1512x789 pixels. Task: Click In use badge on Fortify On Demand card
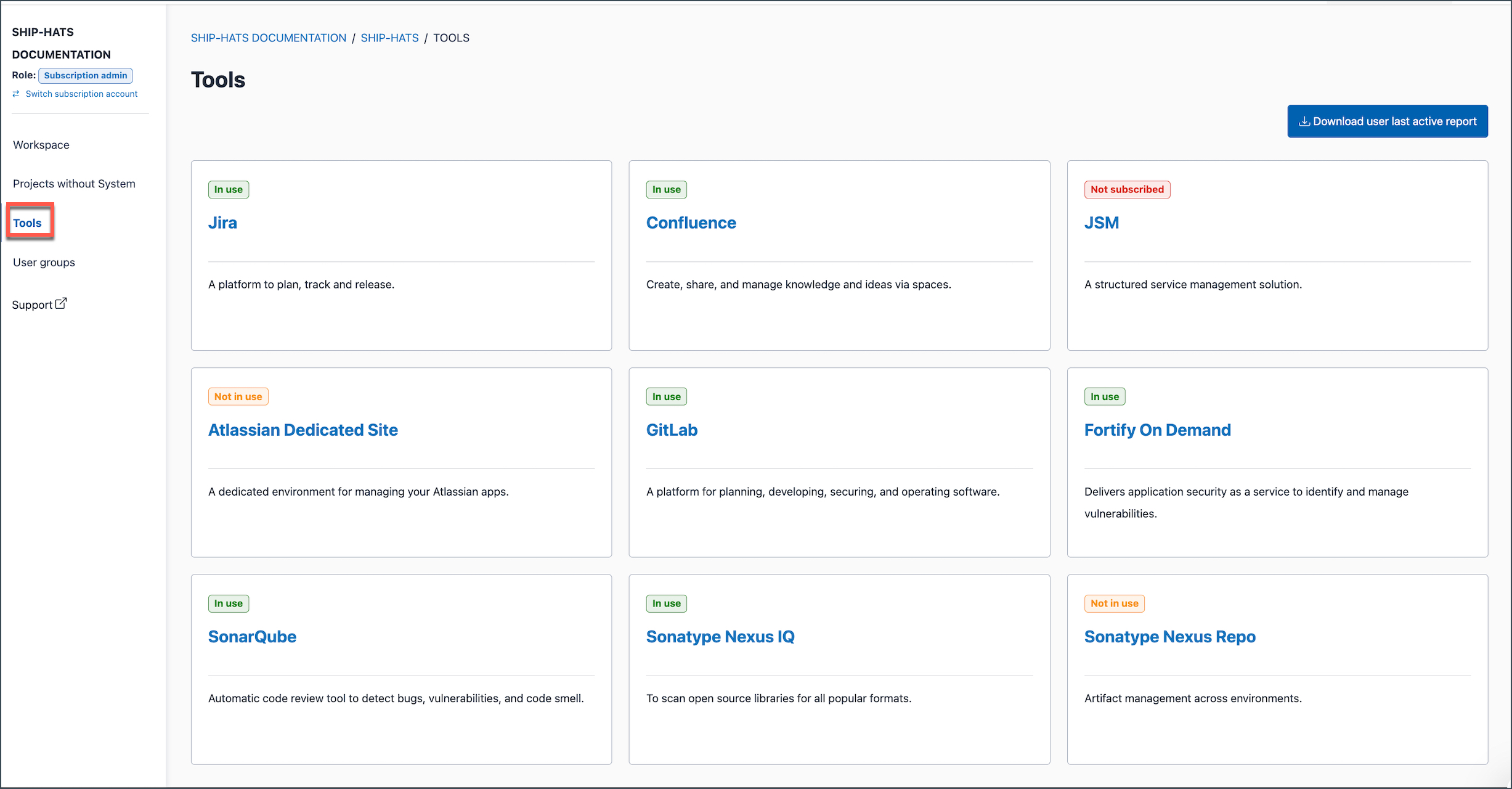pyautogui.click(x=1105, y=396)
